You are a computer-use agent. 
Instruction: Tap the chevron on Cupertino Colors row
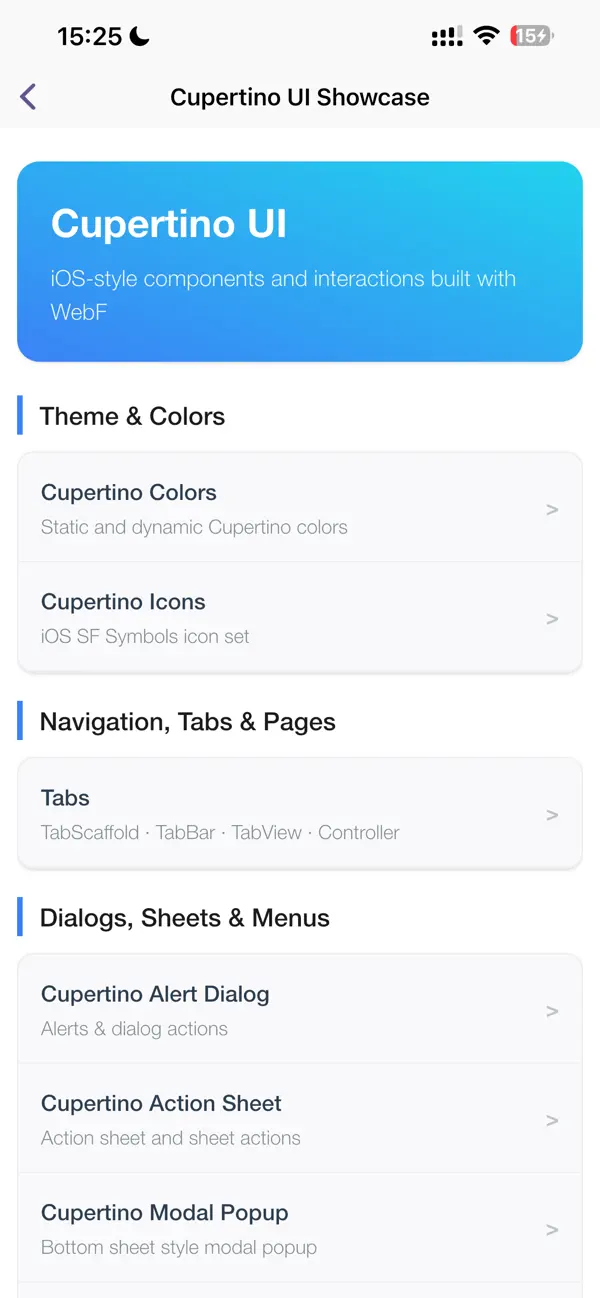[x=552, y=508]
